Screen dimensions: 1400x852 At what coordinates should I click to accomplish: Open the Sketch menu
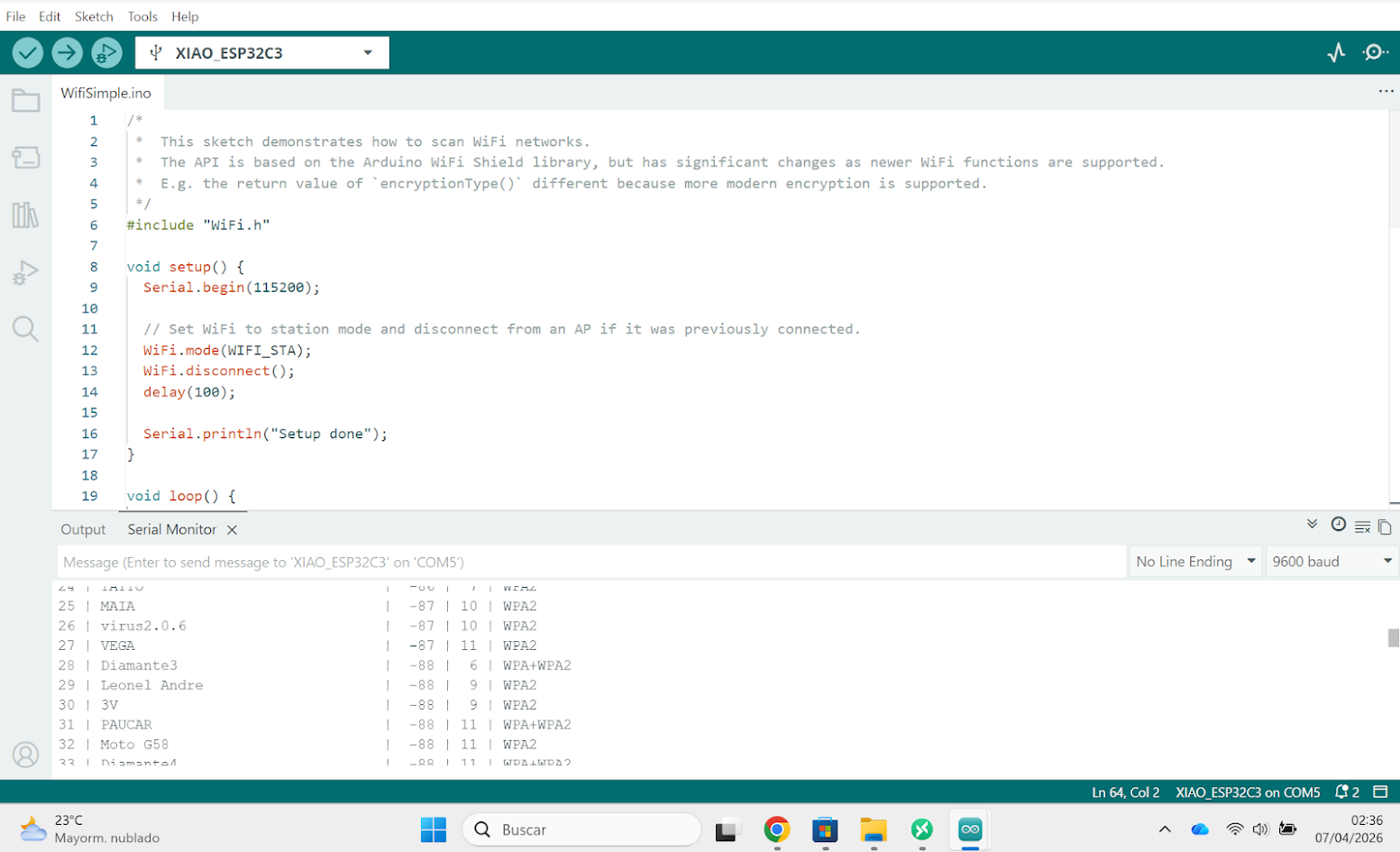click(x=94, y=16)
